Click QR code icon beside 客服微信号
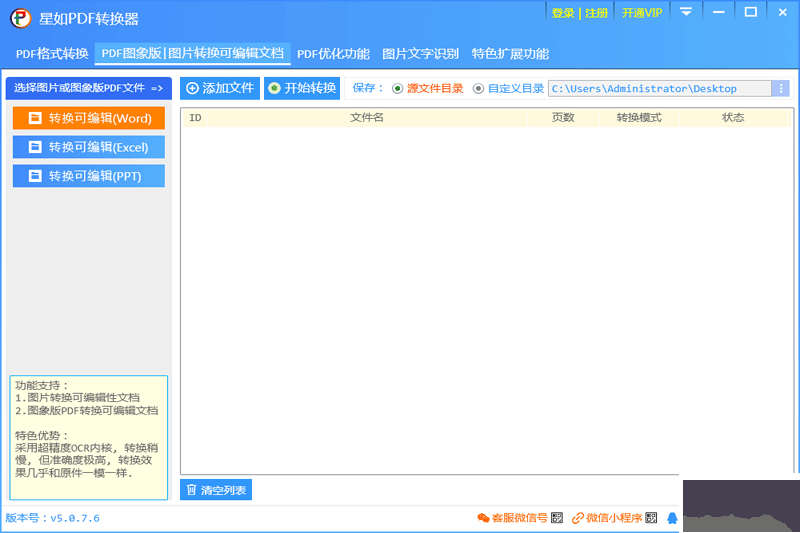The image size is (800, 533). point(556,518)
